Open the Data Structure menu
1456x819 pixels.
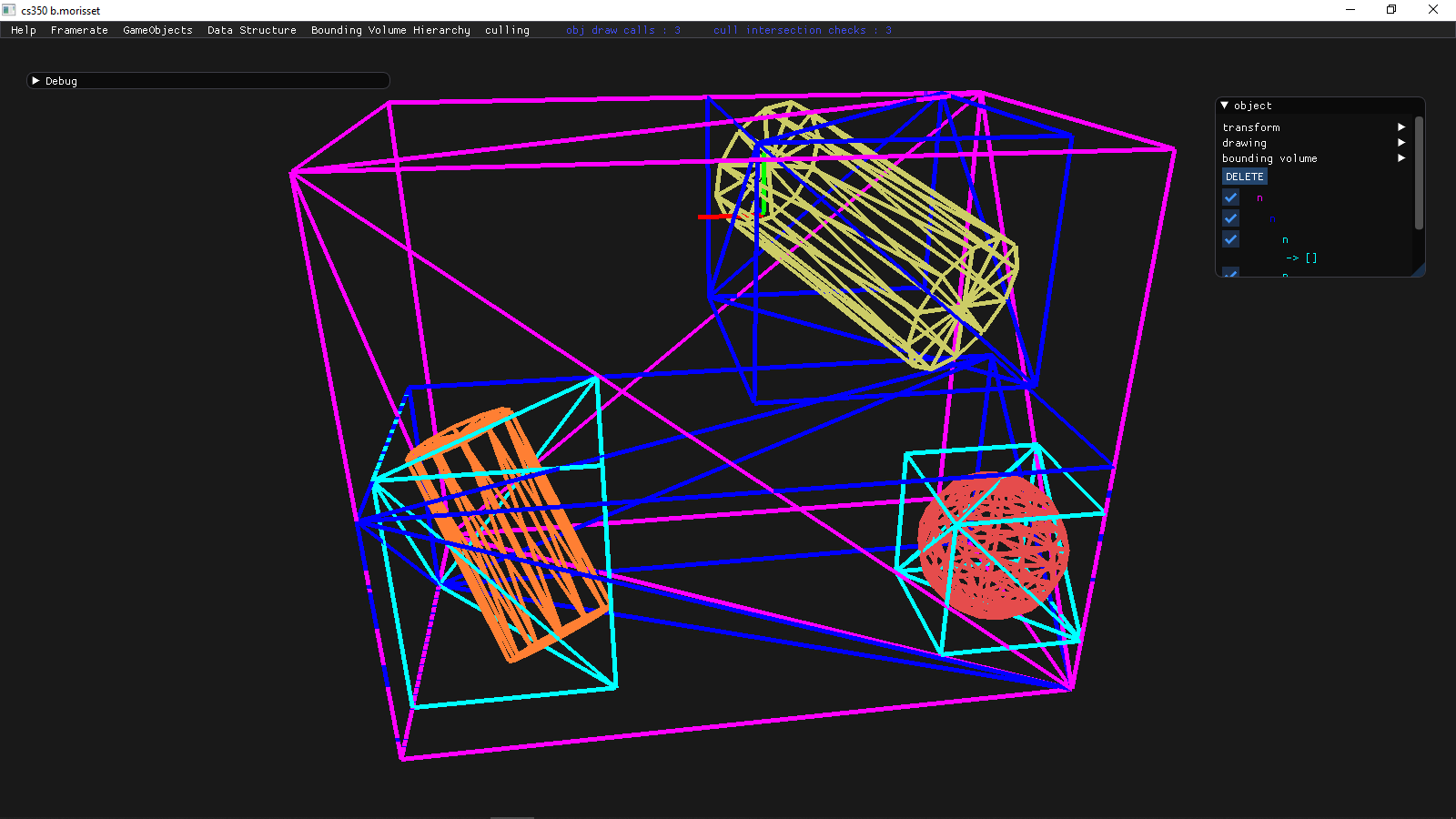(251, 30)
